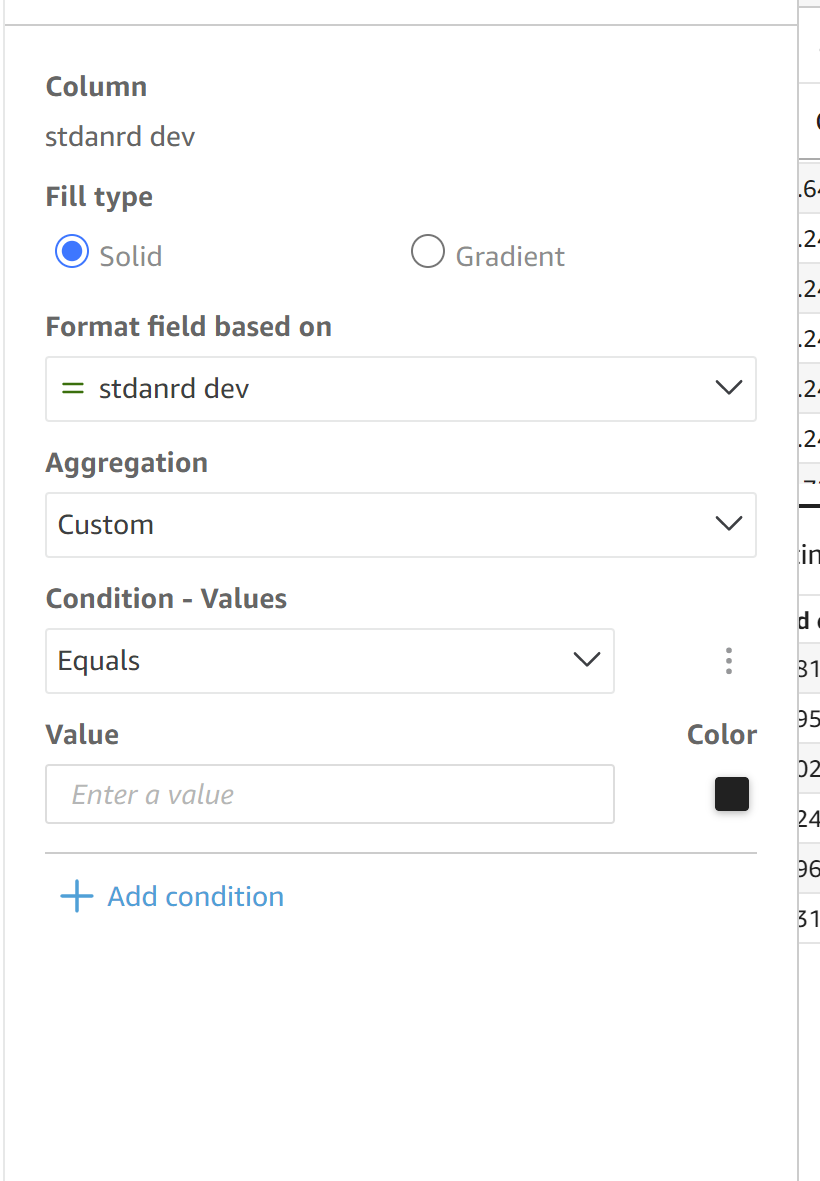Click the chevron arrow of Equals dropdown

click(x=587, y=660)
